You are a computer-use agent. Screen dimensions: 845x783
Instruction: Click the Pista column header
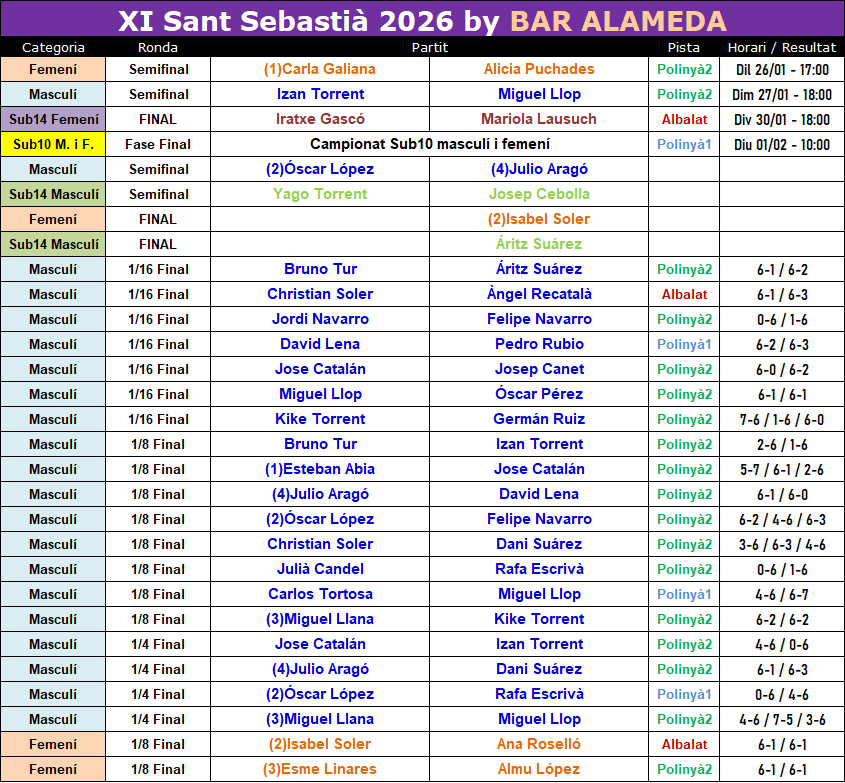[x=684, y=47]
